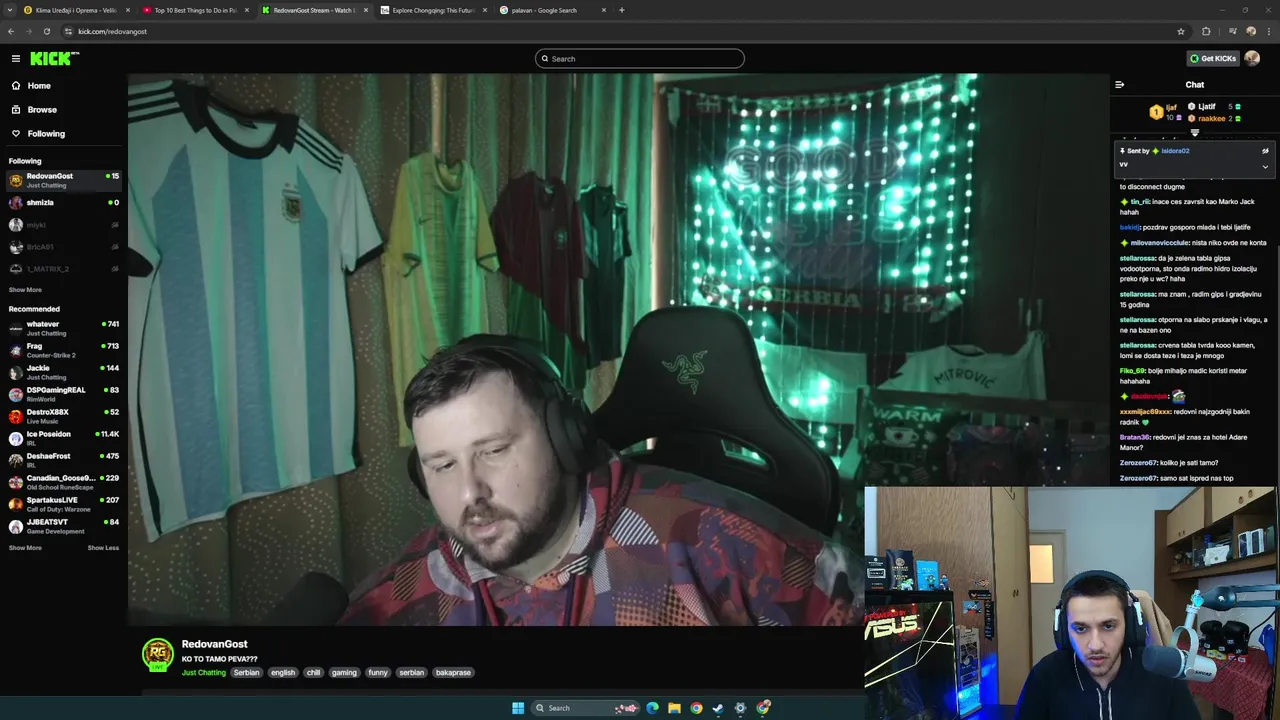Open RedovanGost in Following list
The height and width of the screenshot is (720, 1280).
pyautogui.click(x=63, y=180)
